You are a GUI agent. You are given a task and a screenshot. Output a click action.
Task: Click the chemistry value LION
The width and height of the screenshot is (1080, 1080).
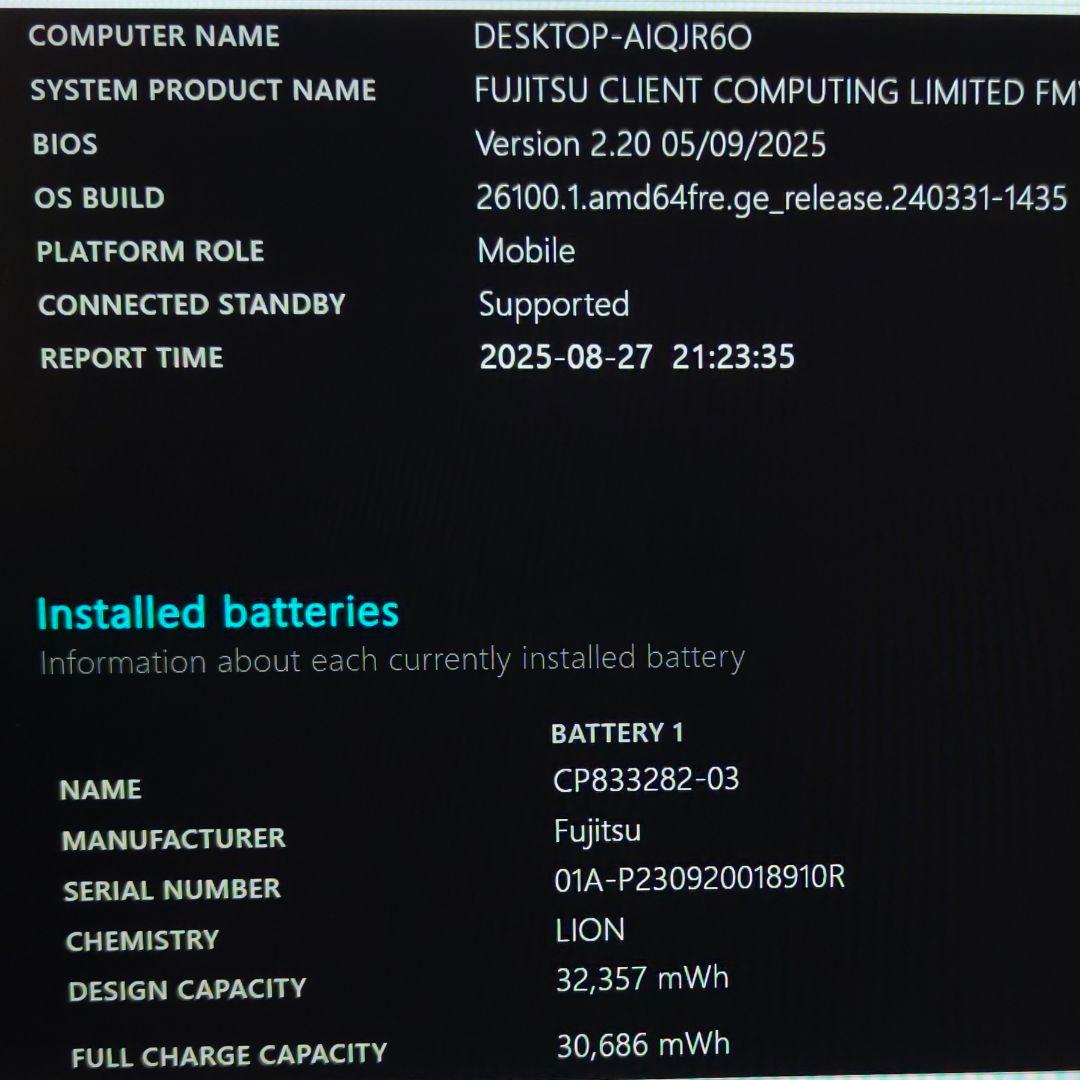point(590,930)
